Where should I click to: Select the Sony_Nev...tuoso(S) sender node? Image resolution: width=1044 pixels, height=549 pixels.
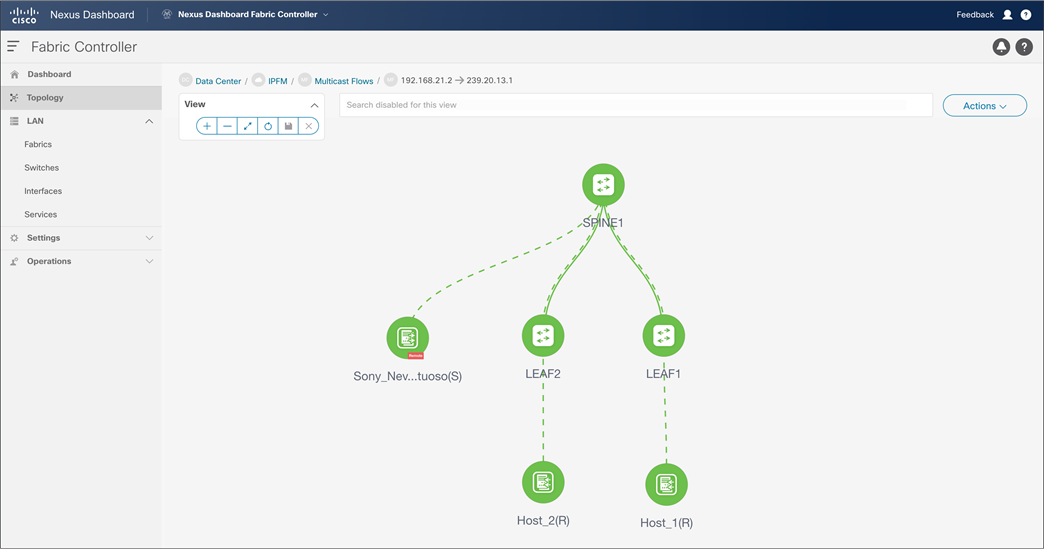[407, 337]
